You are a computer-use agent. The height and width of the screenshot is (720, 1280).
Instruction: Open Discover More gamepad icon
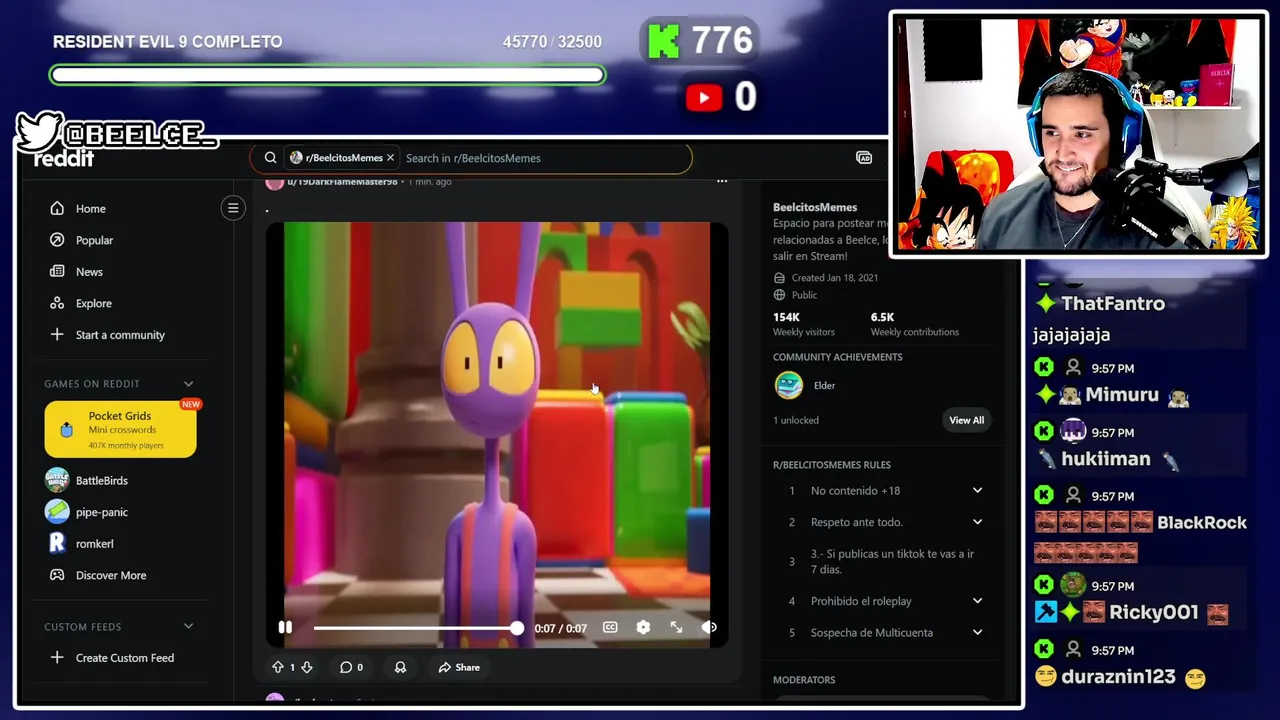click(x=57, y=575)
